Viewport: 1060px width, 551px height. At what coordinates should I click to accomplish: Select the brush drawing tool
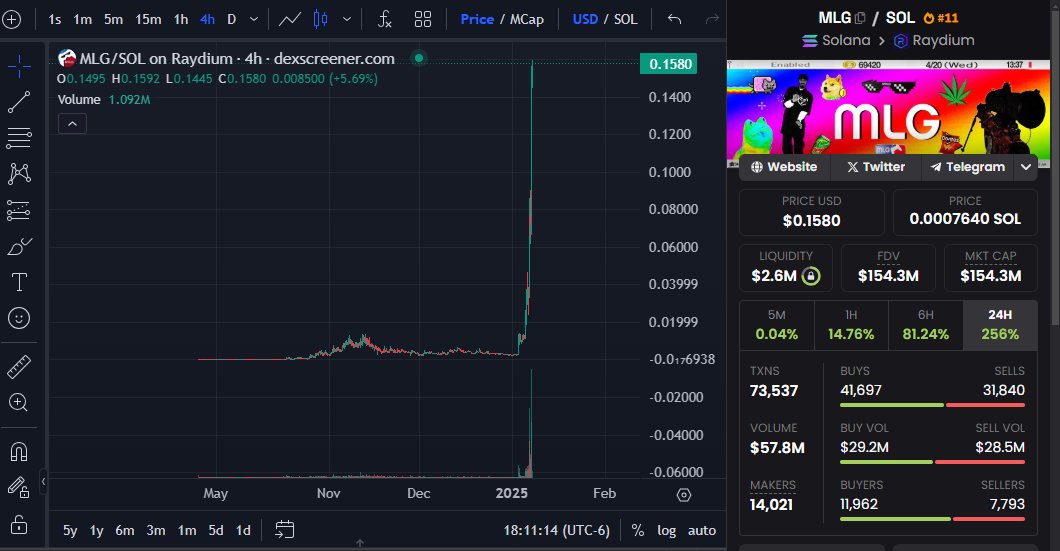19,246
